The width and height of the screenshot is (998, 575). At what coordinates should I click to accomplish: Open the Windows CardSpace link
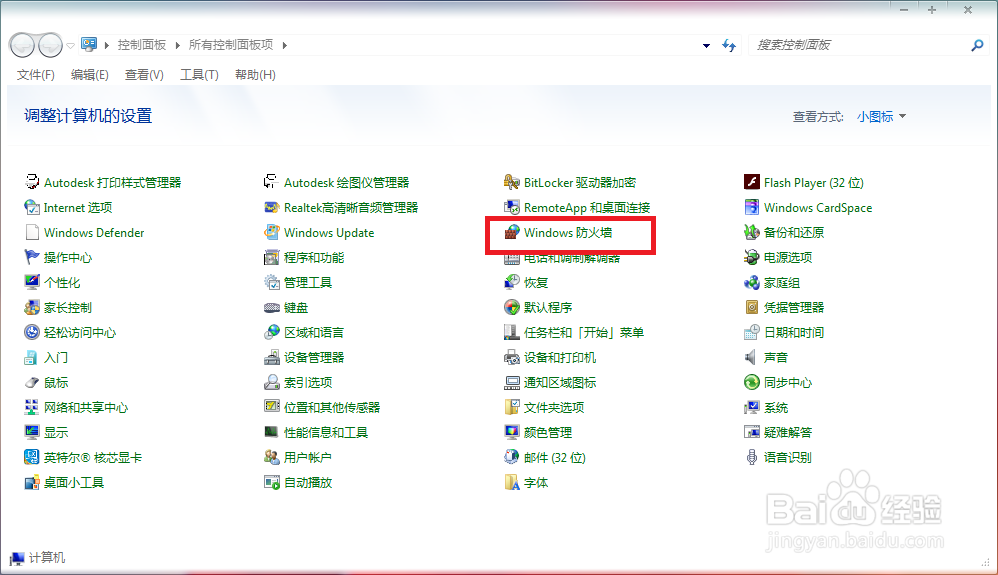pyautogui.click(x=818, y=207)
